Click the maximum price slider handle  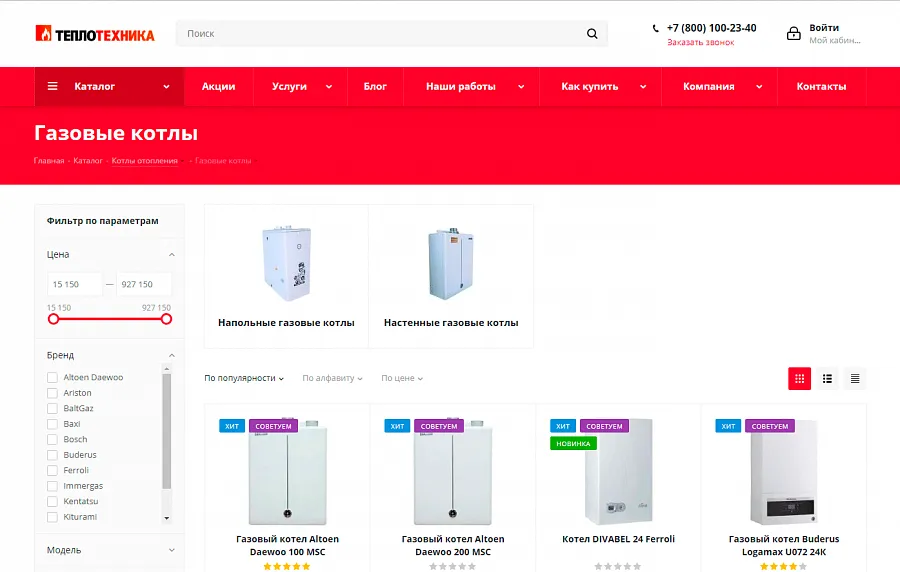[166, 319]
